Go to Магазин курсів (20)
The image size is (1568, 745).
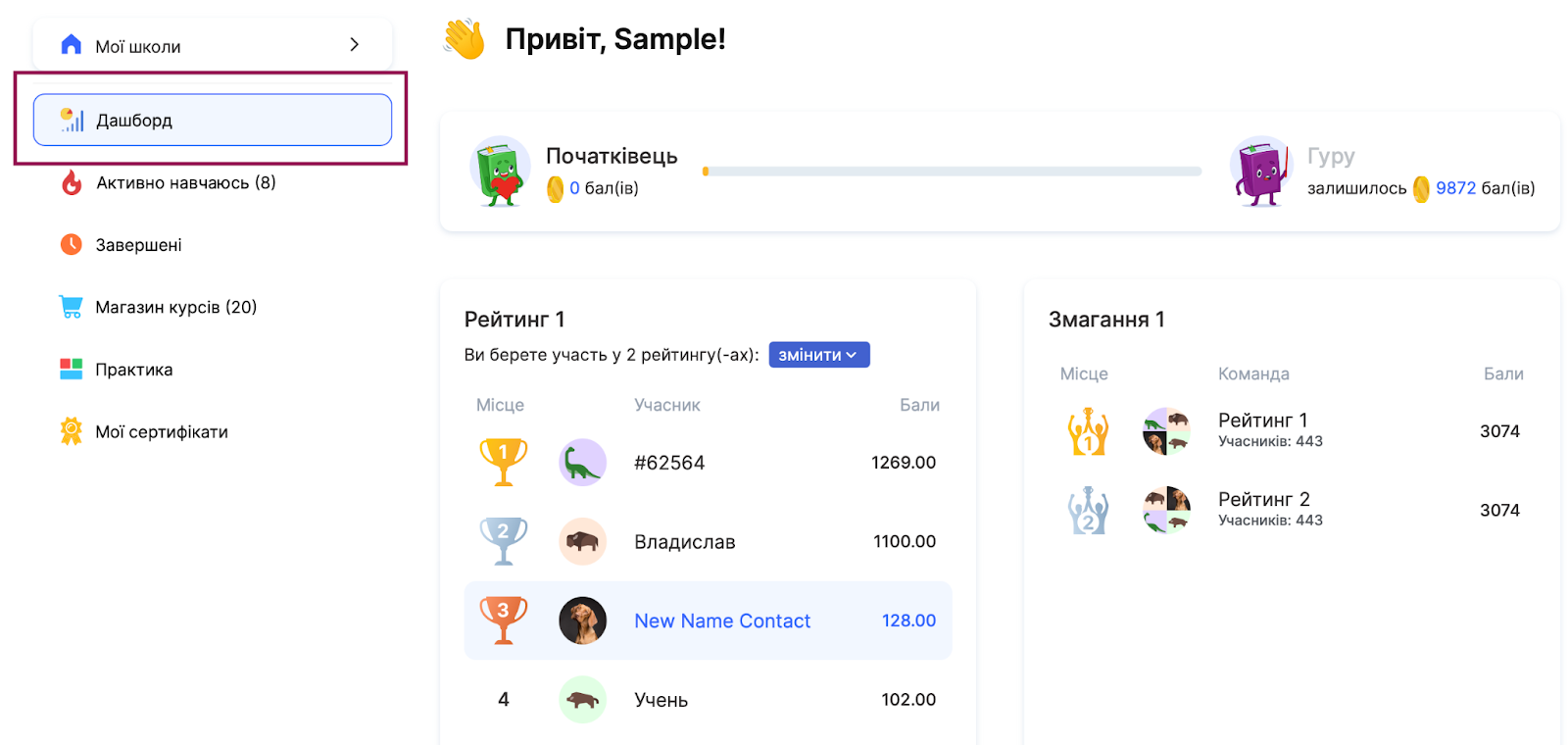(x=176, y=308)
